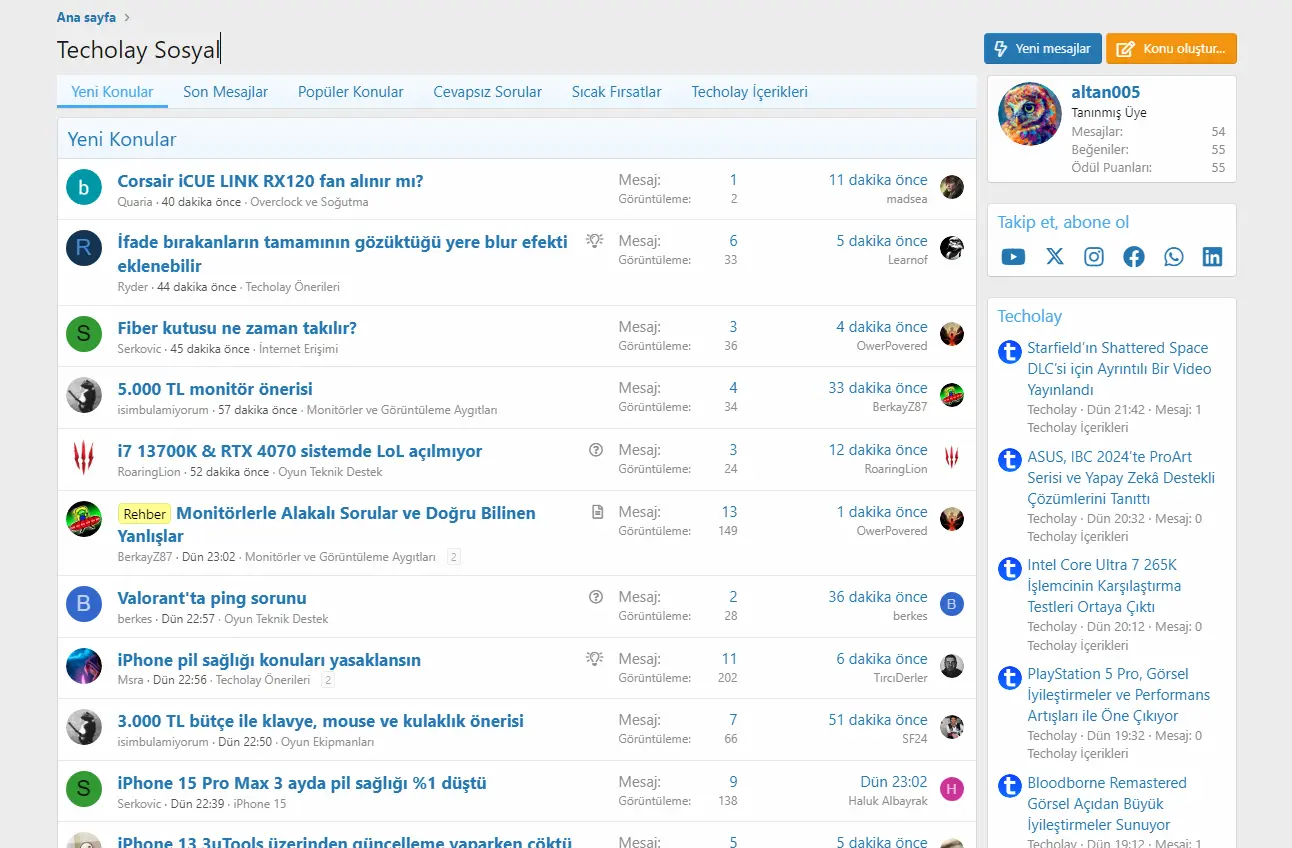Click BerkayZ87 avatar beside Rehber thread

[x=84, y=519]
